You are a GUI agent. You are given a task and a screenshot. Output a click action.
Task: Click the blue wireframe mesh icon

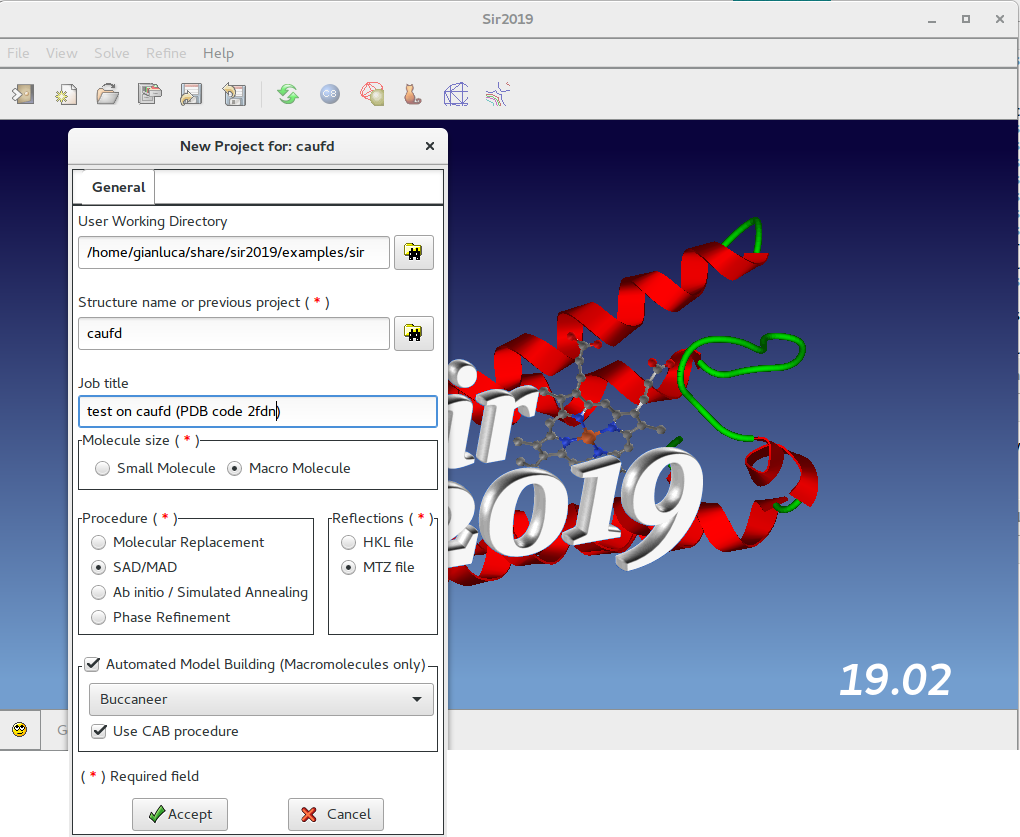coord(456,94)
